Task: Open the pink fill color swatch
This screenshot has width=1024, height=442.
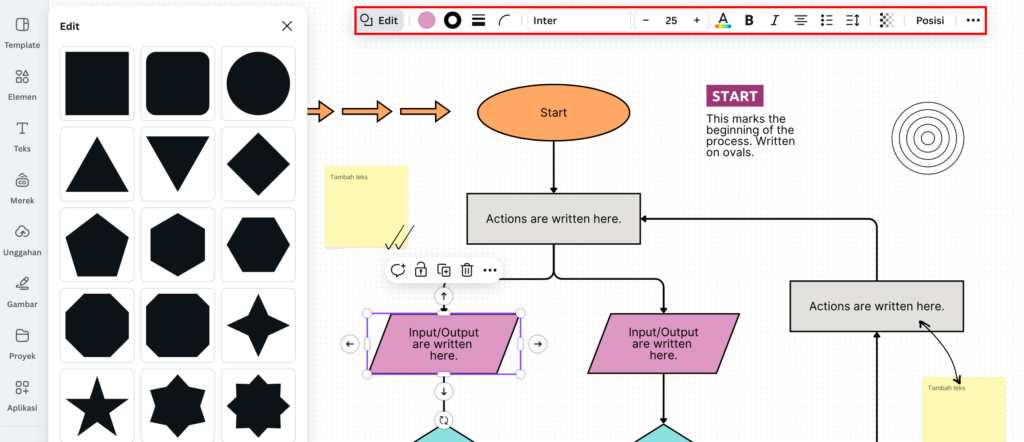Action: pos(427,20)
